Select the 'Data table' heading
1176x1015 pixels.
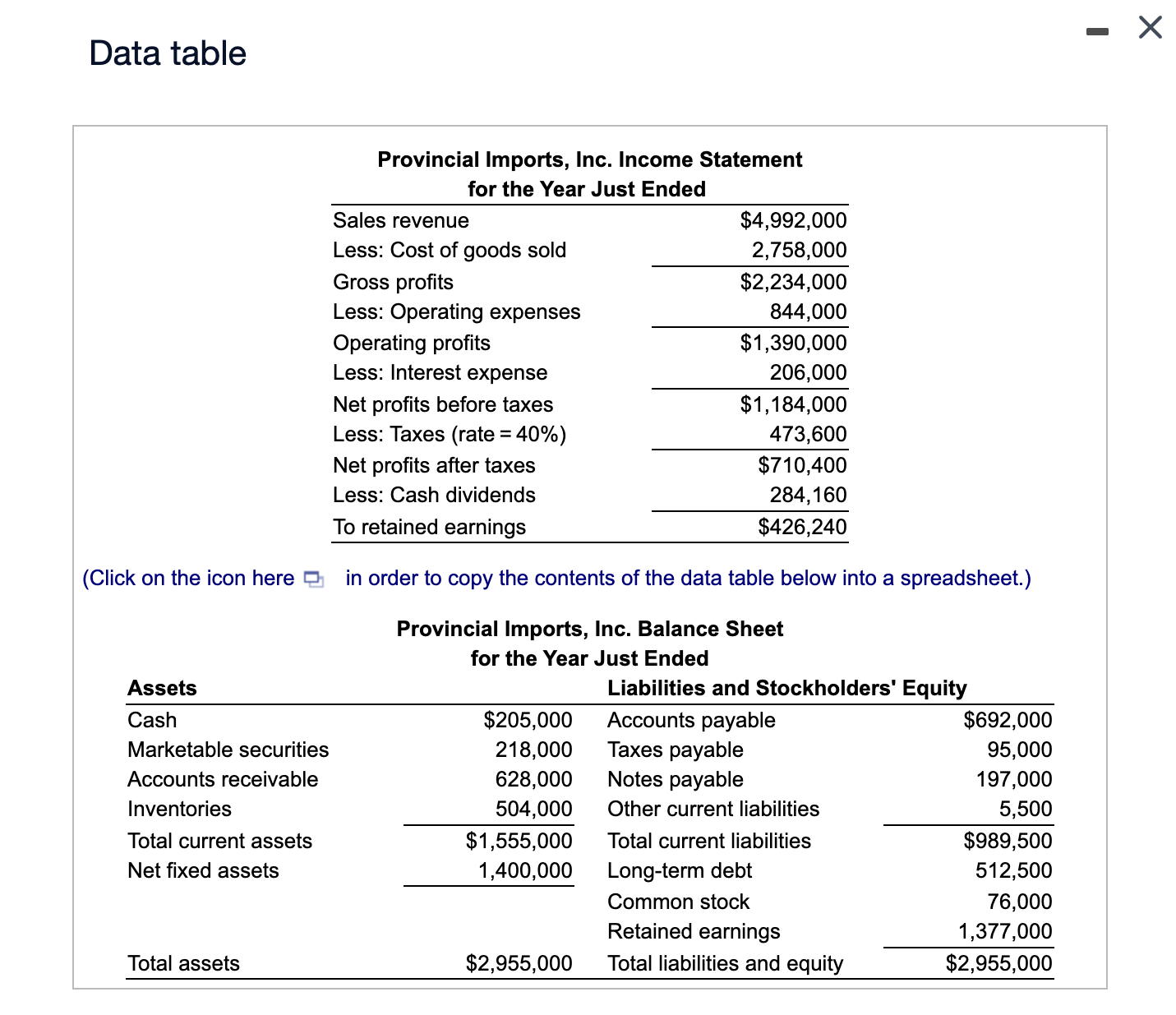pos(167,53)
